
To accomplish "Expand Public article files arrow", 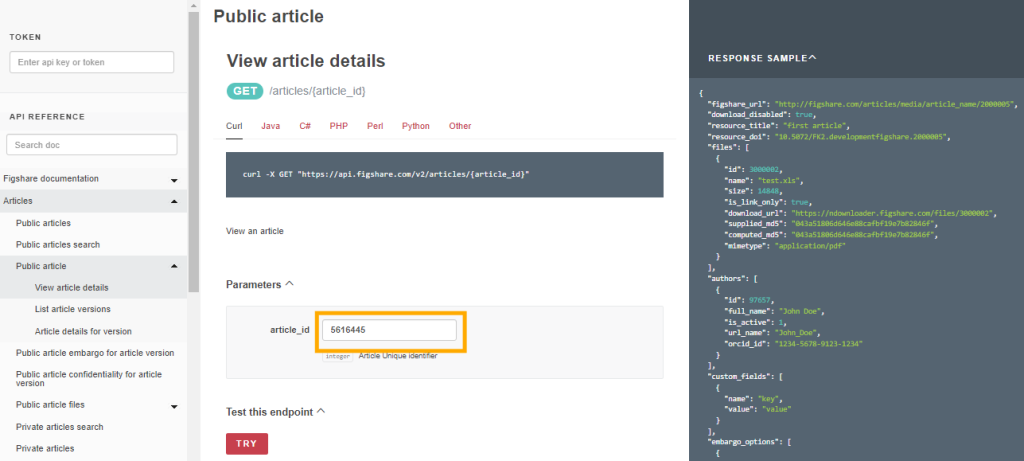I will 174,406.
